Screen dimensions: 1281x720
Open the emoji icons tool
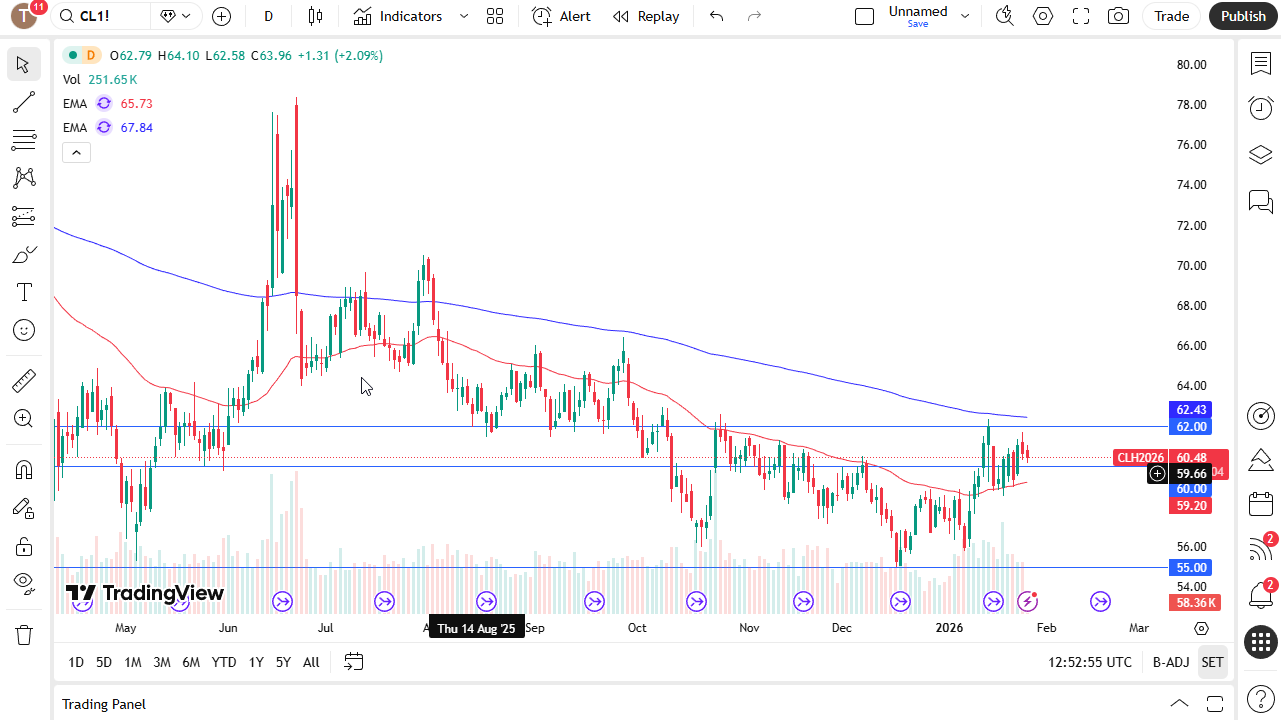pos(24,330)
